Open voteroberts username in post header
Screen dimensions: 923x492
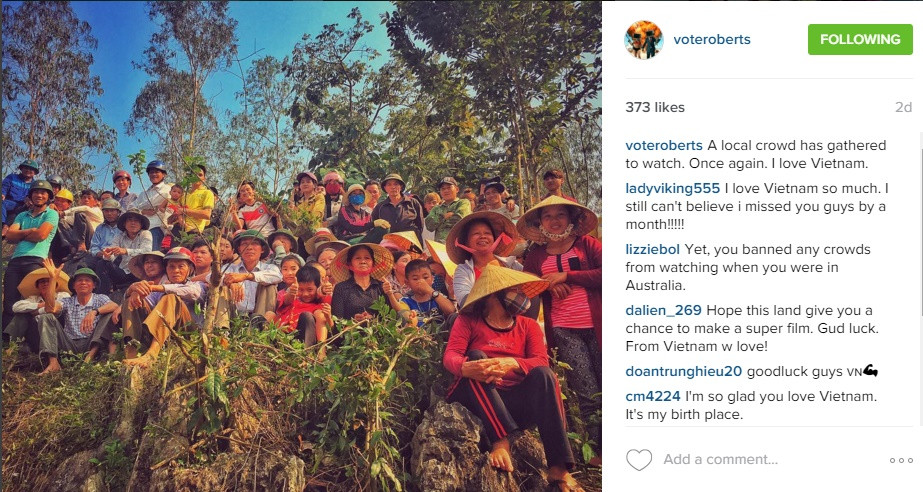[x=712, y=39]
